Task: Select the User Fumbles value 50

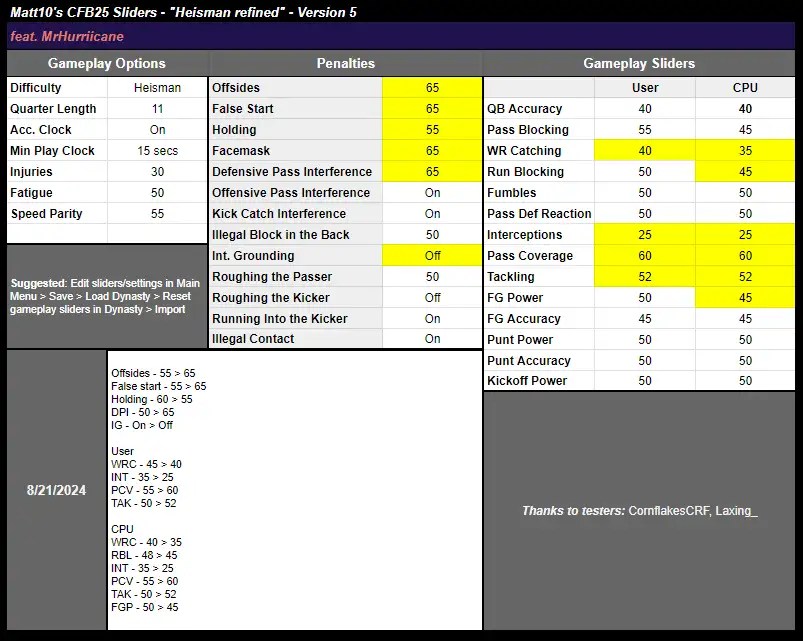Action: (x=645, y=193)
